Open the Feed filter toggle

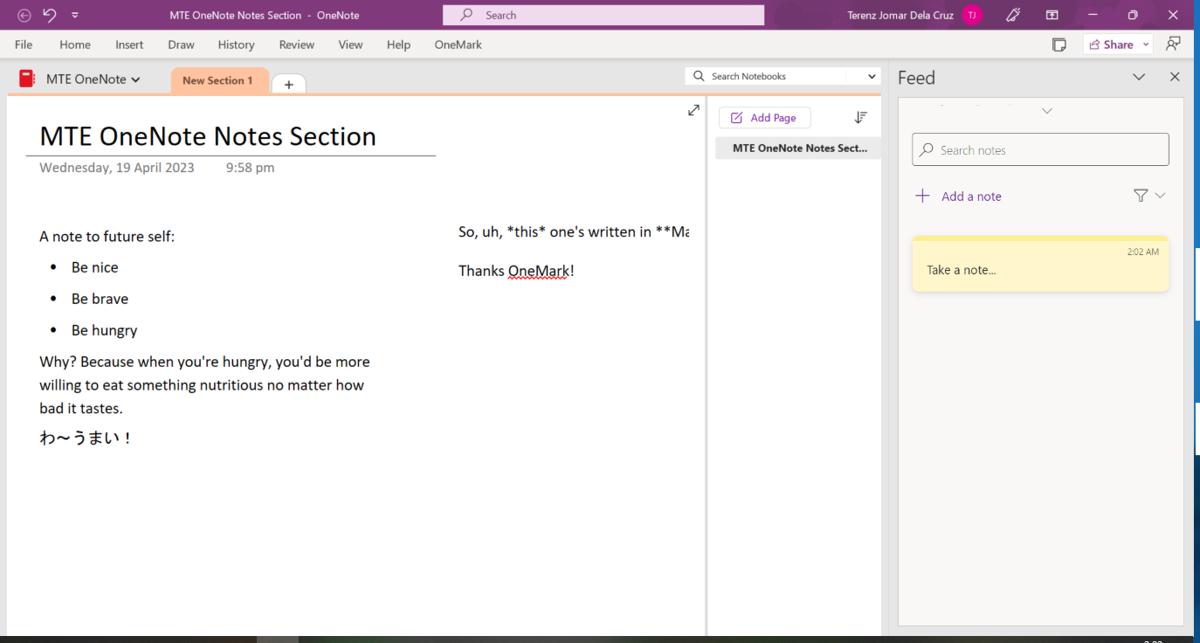(1141, 195)
